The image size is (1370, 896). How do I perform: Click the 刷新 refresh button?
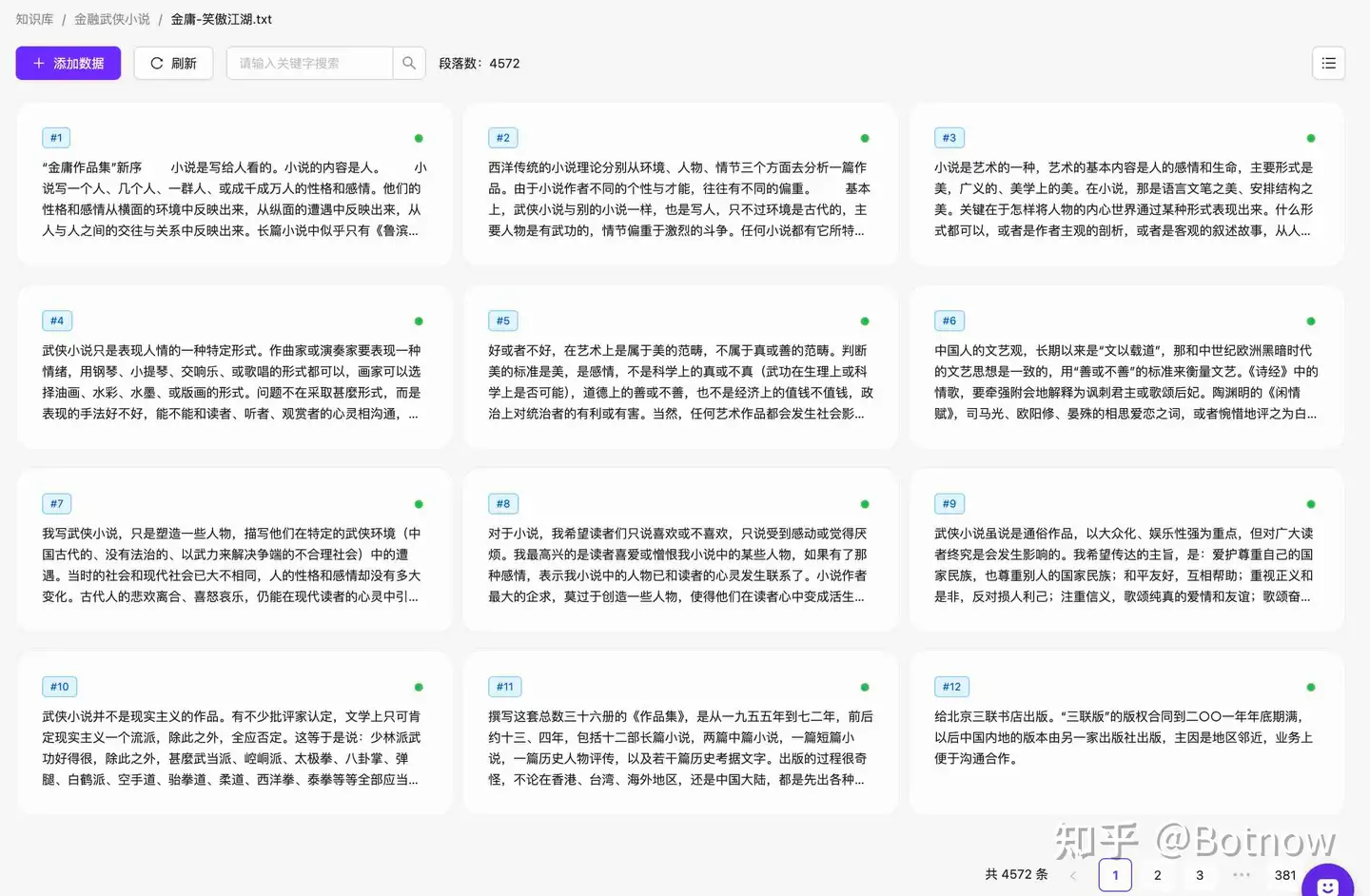pos(173,64)
